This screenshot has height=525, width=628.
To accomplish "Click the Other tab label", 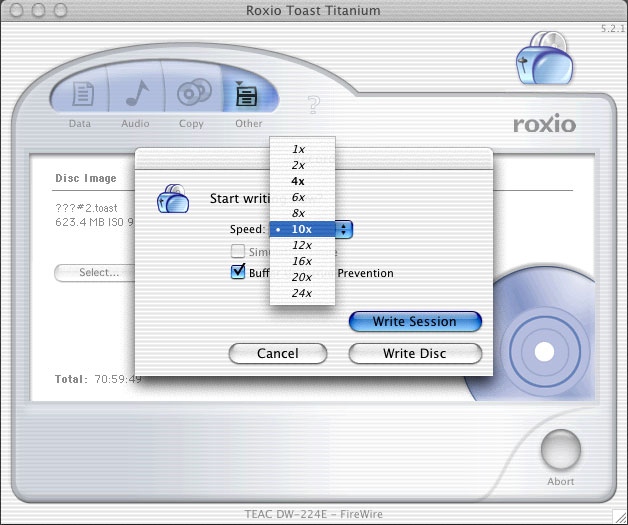I will click(x=249, y=123).
